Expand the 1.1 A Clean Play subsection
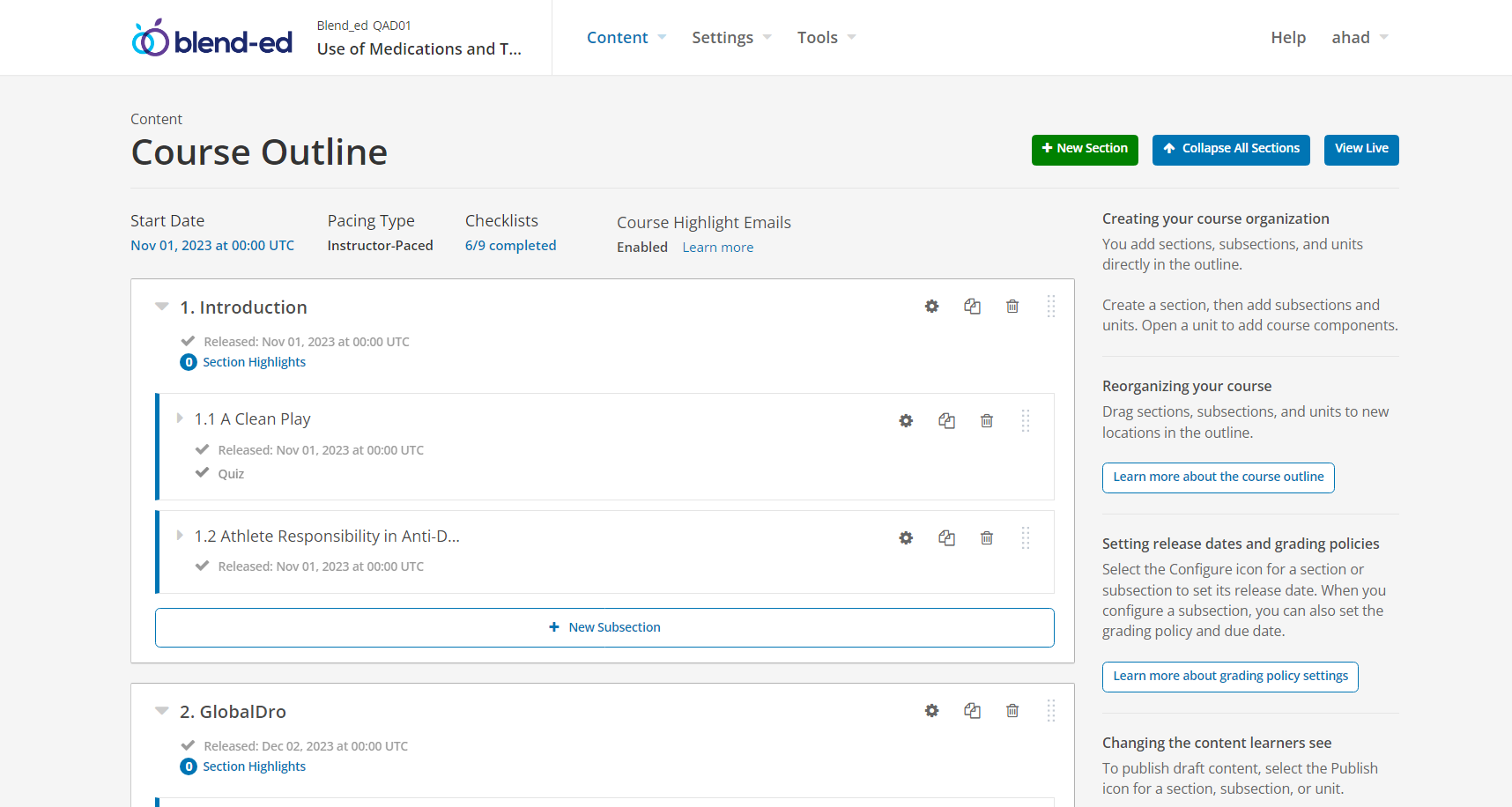The width and height of the screenshot is (1512, 807). 180,418
